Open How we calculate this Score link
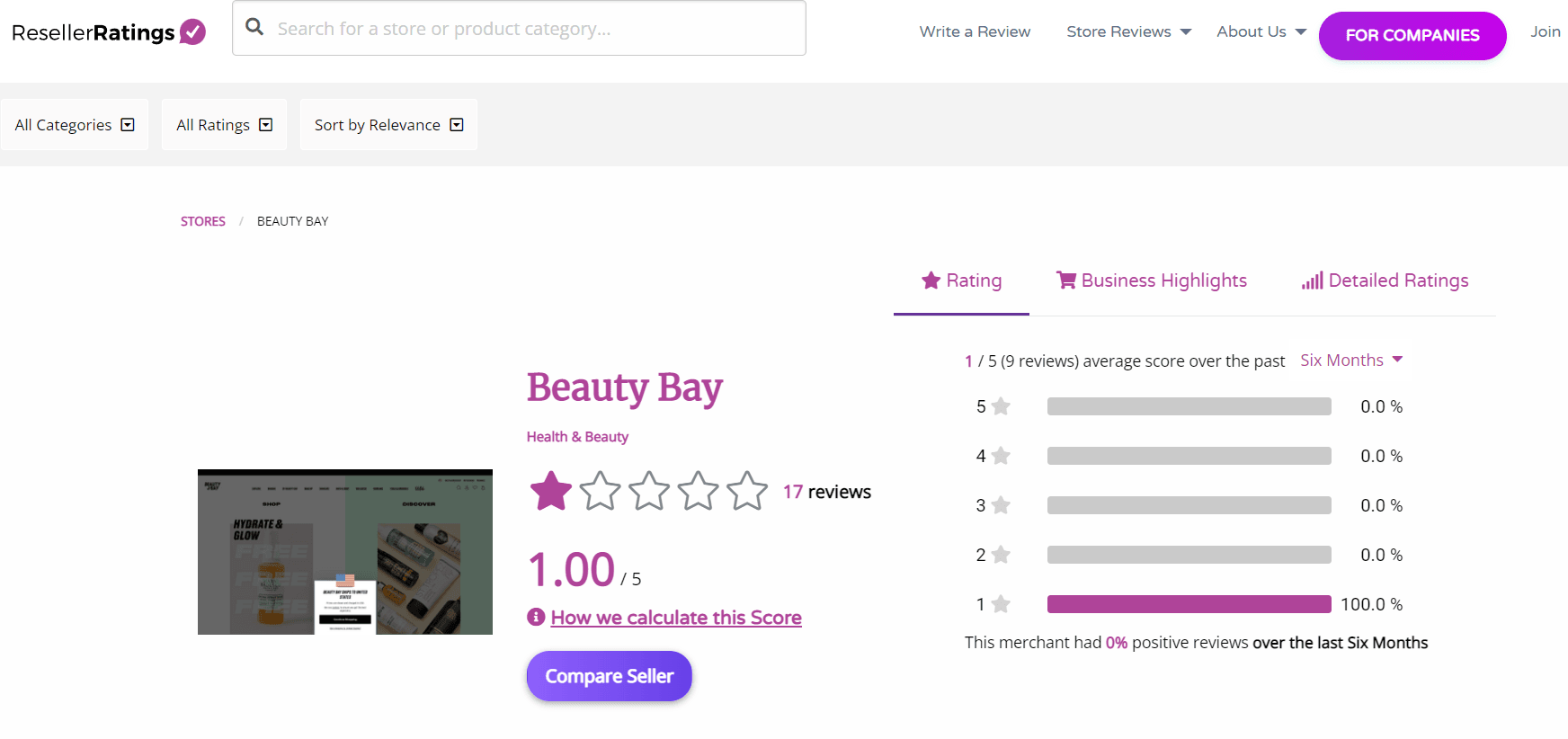The image size is (1568, 739). (675, 618)
